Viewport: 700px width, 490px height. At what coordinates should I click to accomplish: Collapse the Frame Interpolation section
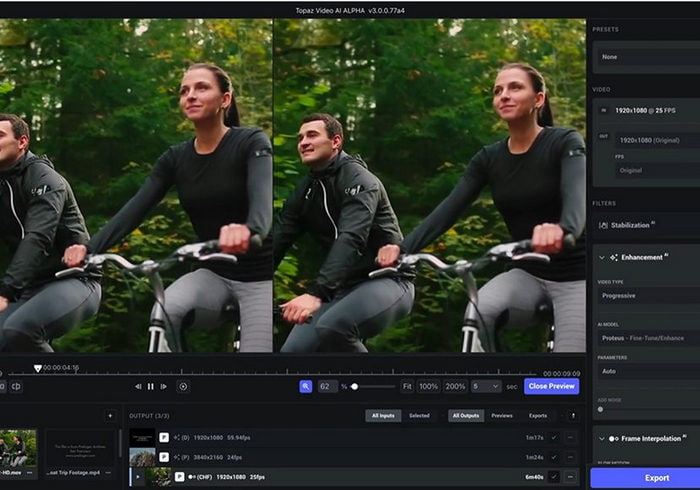[602, 439]
